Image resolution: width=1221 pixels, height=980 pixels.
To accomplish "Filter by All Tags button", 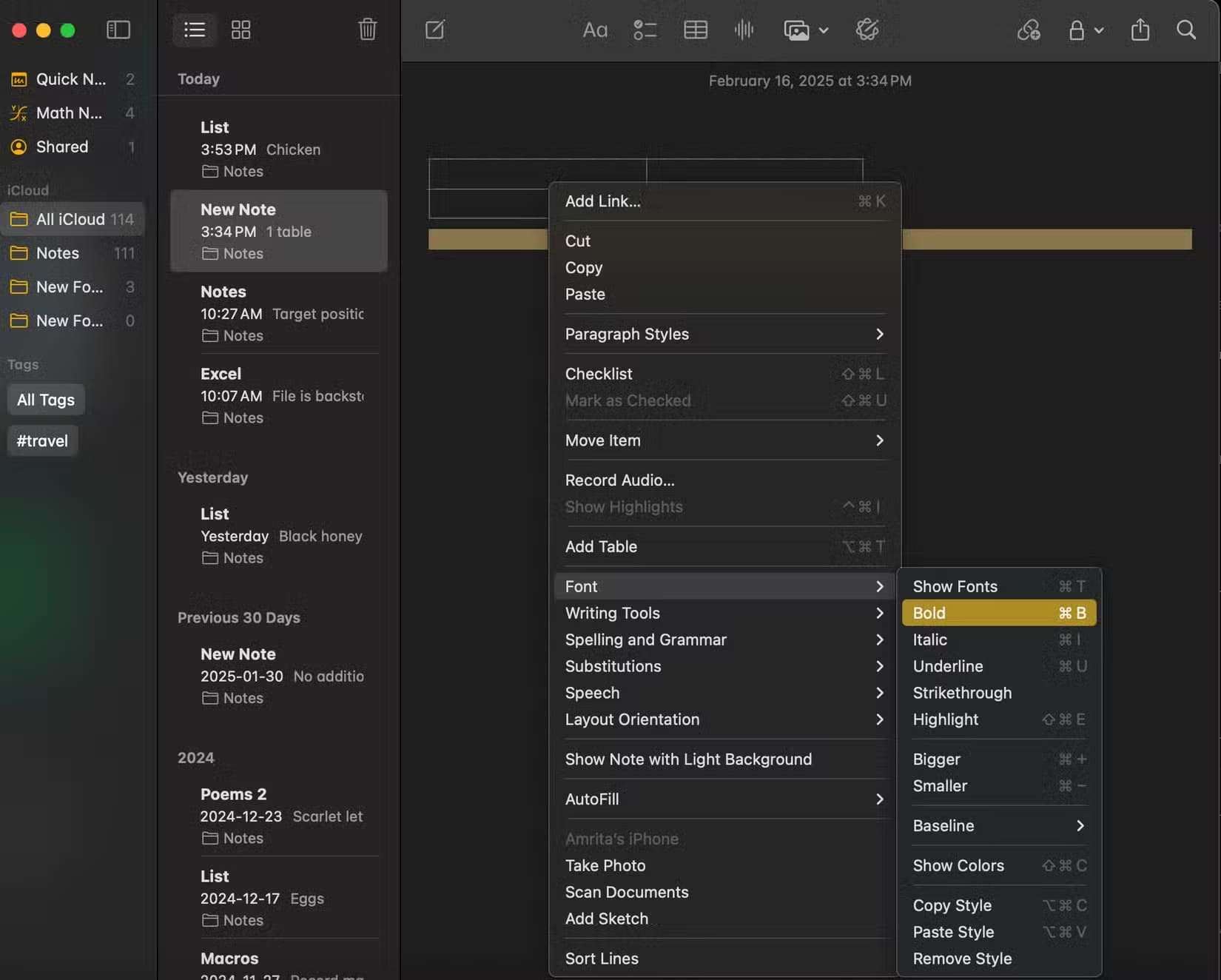I will point(46,400).
